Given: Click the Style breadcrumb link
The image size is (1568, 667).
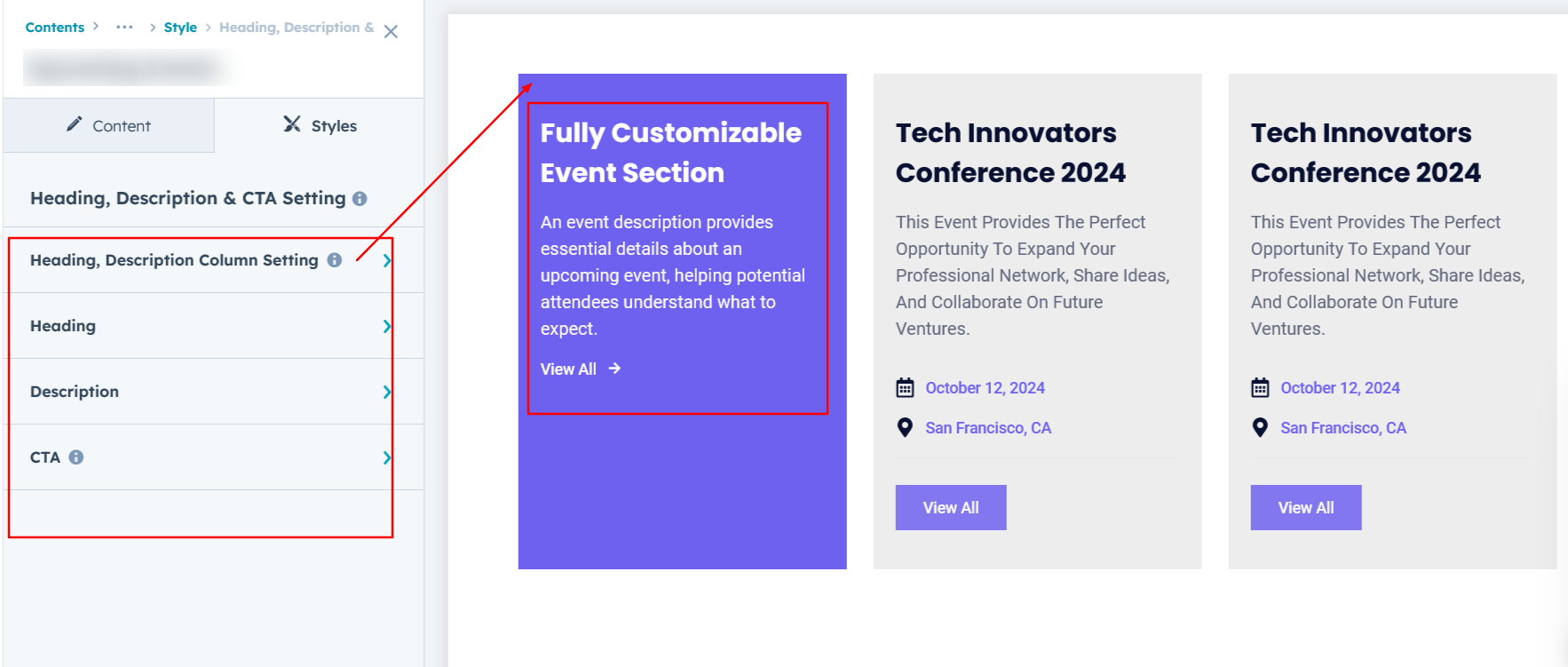Looking at the screenshot, I should coord(180,28).
